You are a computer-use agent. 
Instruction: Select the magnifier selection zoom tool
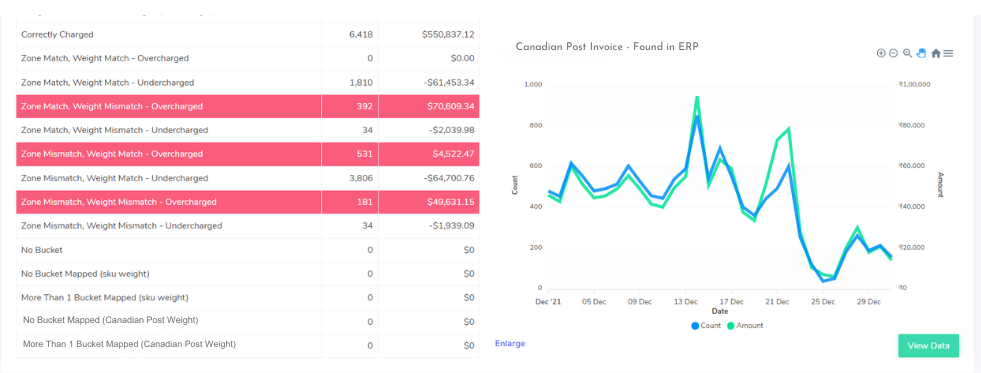[x=907, y=53]
